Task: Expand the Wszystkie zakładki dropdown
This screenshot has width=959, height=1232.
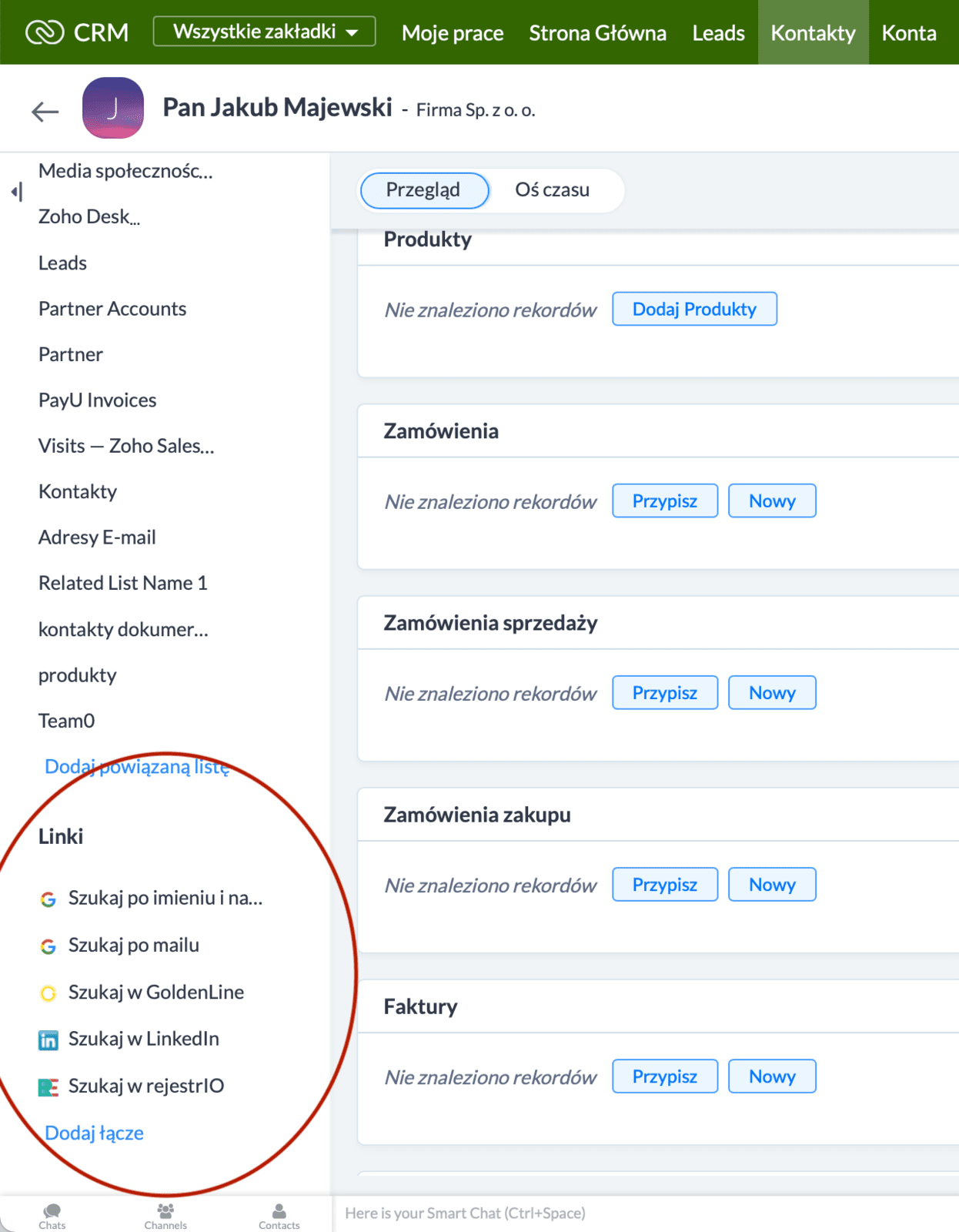Action: (264, 32)
